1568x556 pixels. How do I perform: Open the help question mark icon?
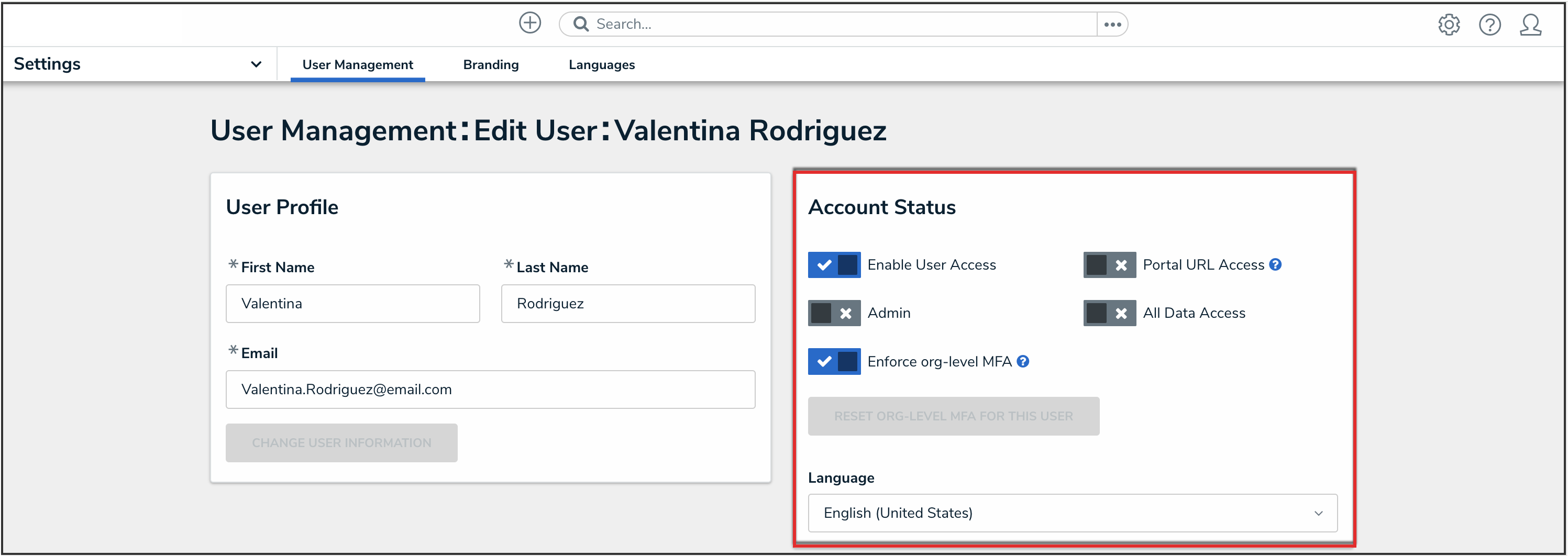click(x=1489, y=25)
